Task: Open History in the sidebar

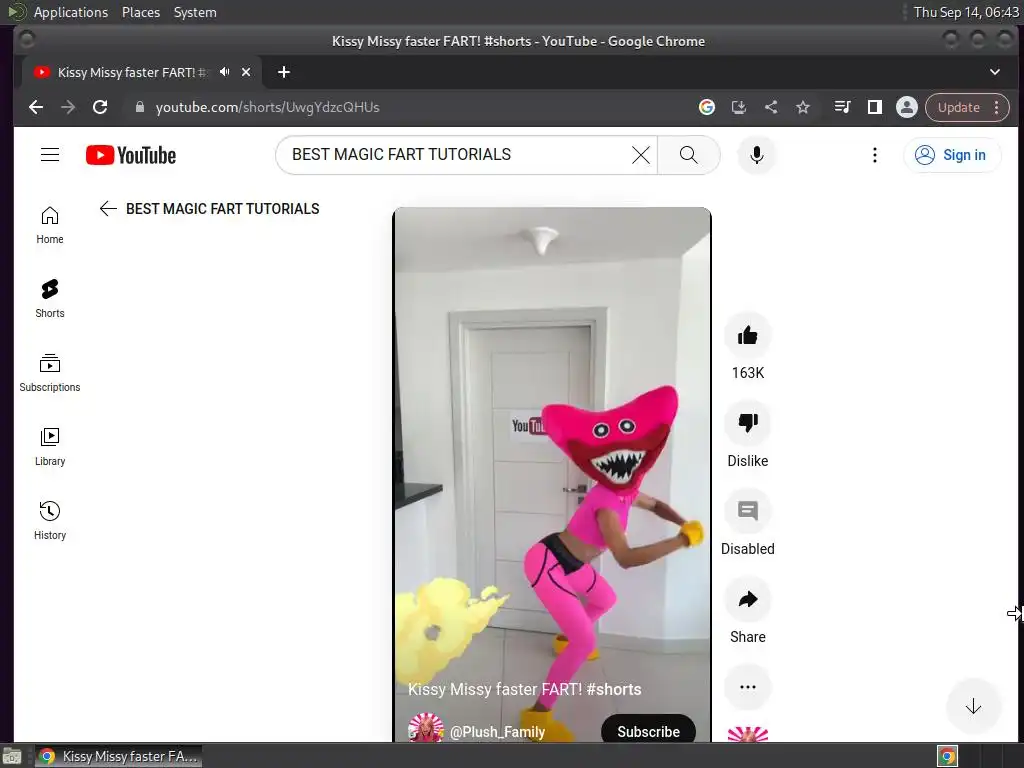Action: (50, 520)
